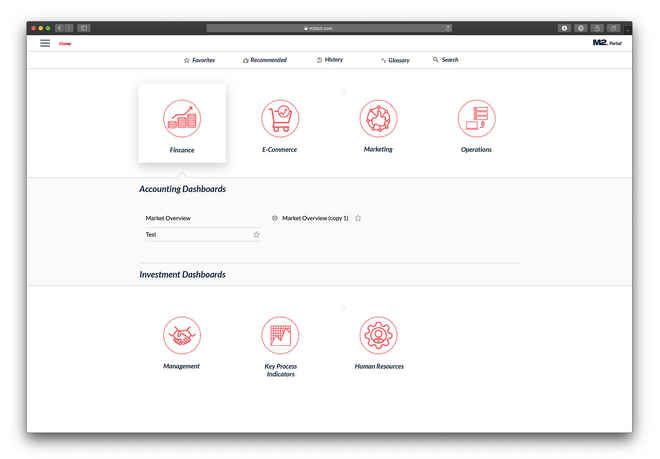
Task: Open the Management handshake icon
Action: pos(181,335)
